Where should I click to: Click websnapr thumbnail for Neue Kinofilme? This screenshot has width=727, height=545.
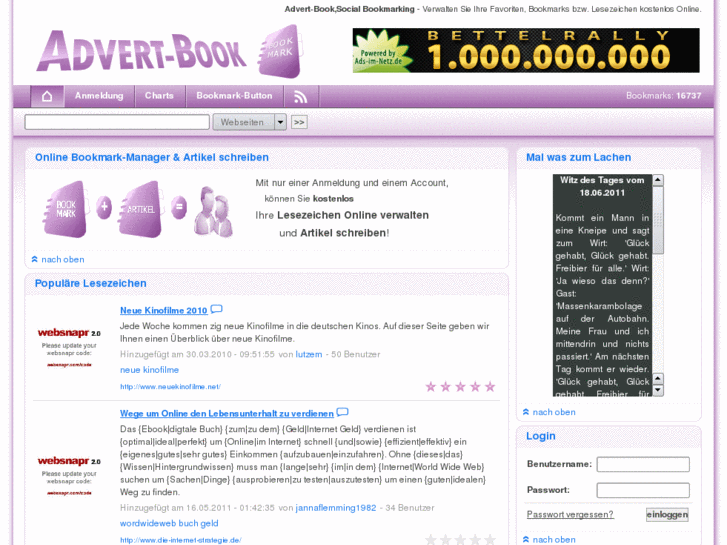click(x=69, y=347)
